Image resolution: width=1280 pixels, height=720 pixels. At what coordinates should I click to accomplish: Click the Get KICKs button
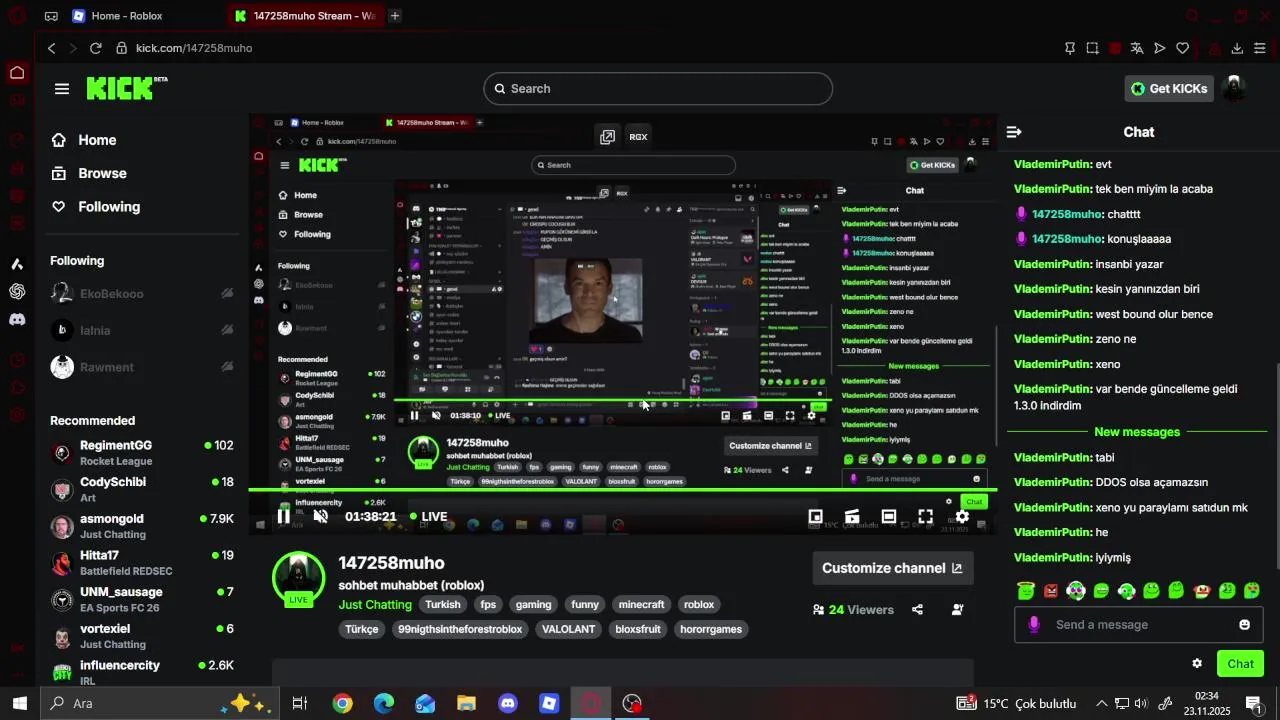(1169, 88)
